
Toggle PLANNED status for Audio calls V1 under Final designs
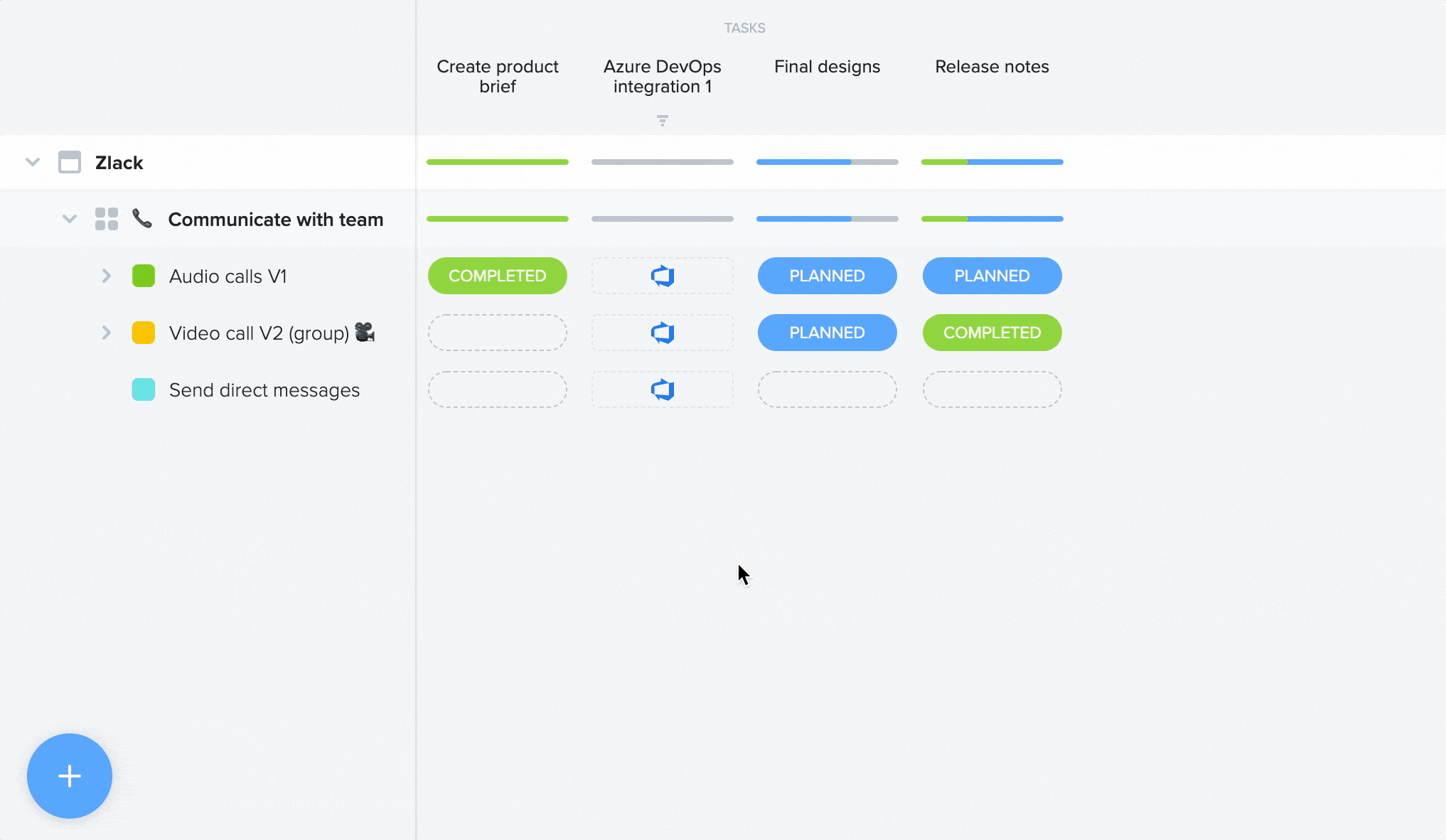827,276
